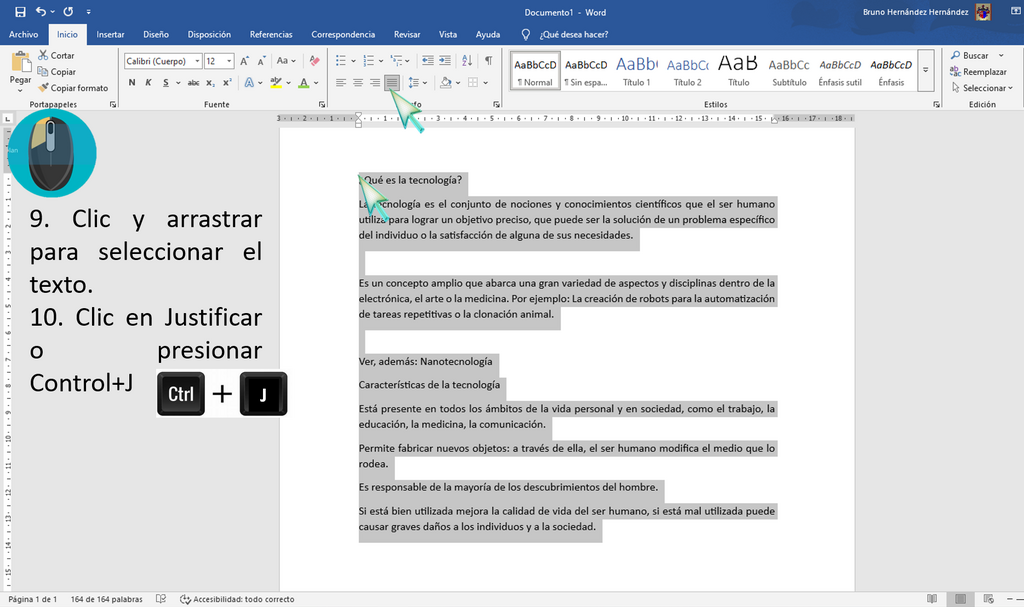This screenshot has height=607, width=1024.
Task: Click the Reemplazar button
Action: [979, 71]
